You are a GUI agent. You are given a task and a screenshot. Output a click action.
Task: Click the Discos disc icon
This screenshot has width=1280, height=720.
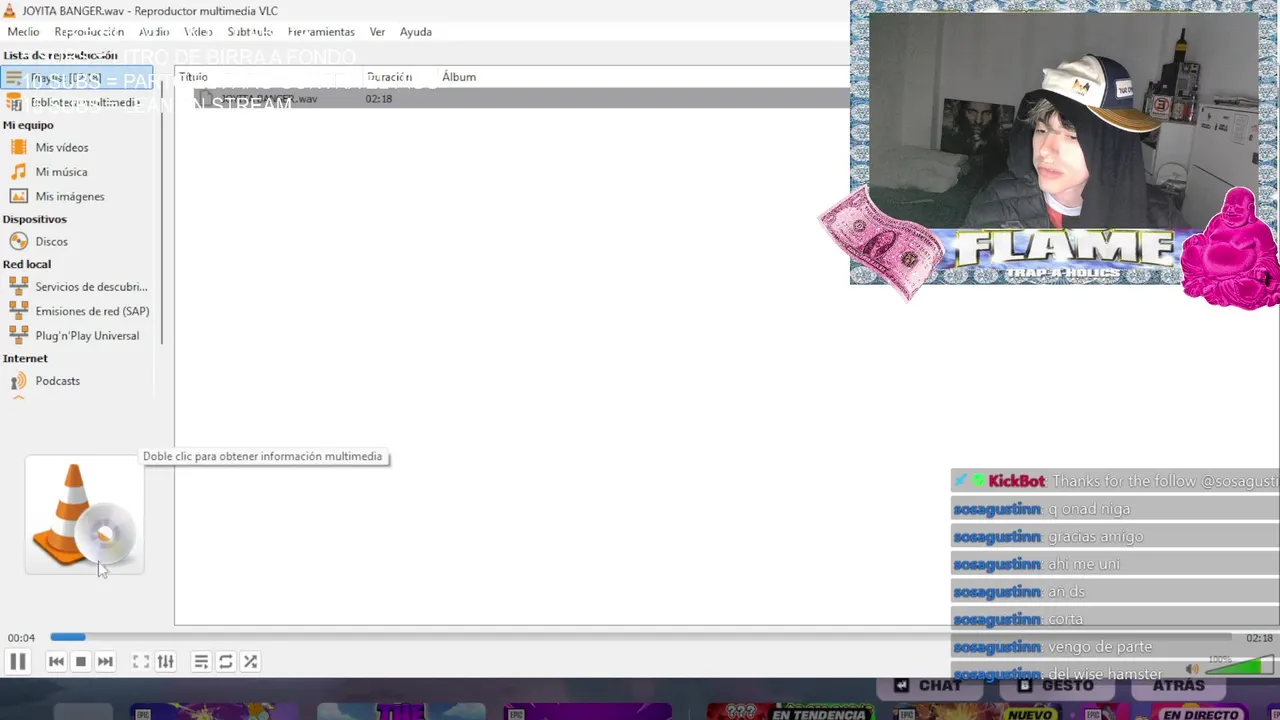pos(18,241)
